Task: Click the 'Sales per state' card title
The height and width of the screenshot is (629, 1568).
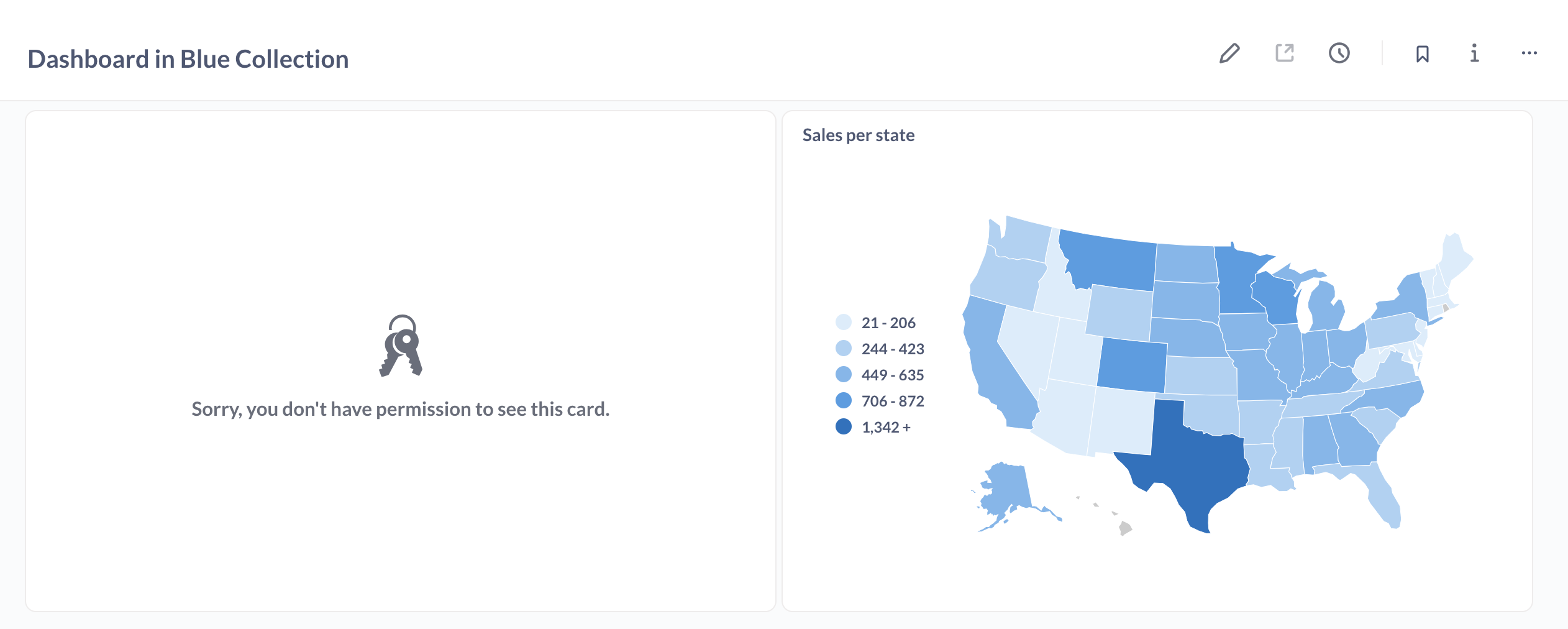Action: pyautogui.click(x=859, y=135)
